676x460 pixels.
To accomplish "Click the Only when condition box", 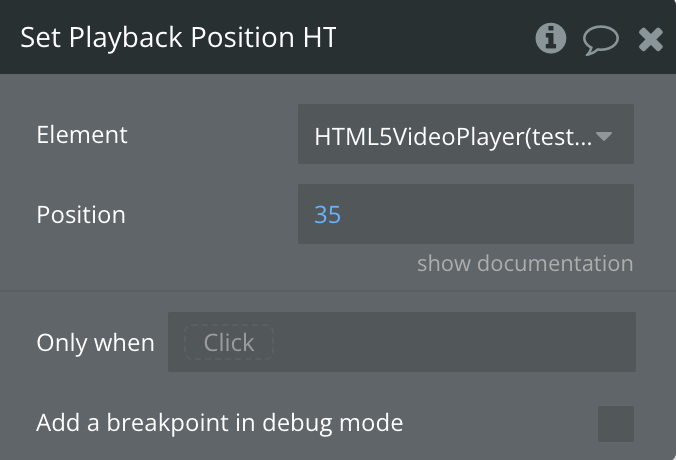I will 402,342.
